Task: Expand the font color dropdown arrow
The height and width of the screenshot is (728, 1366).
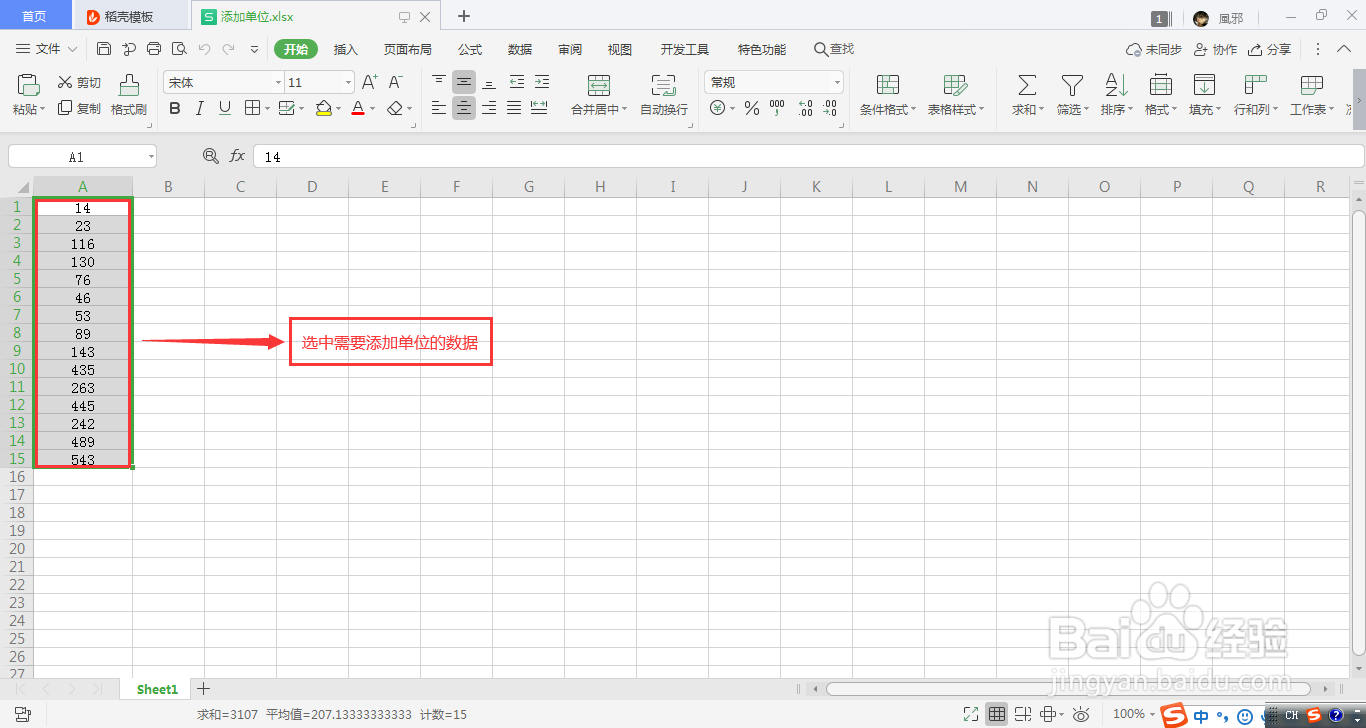Action: coord(370,108)
